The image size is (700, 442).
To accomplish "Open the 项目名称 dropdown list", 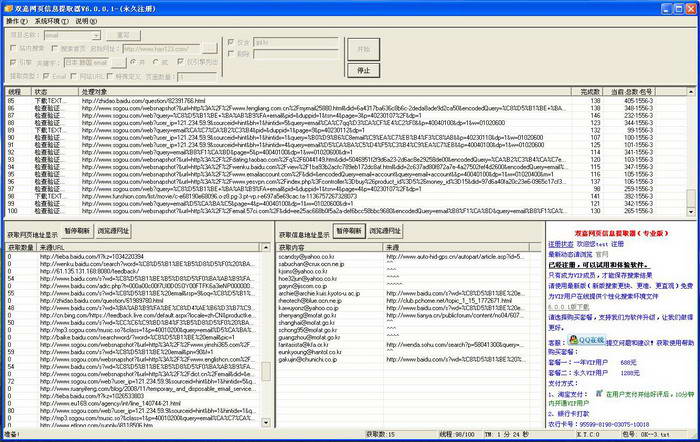I will (x=96, y=35).
